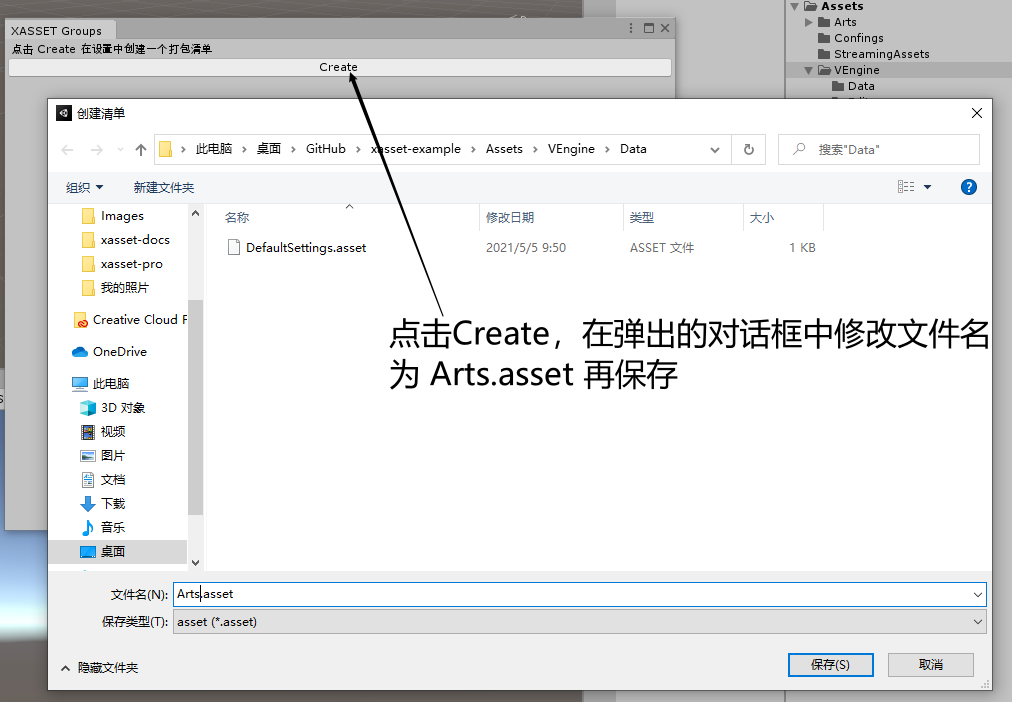Viewport: 1012px width, 702px height.
Task: Click the file name input showing Arts.asset
Action: (x=400, y=593)
